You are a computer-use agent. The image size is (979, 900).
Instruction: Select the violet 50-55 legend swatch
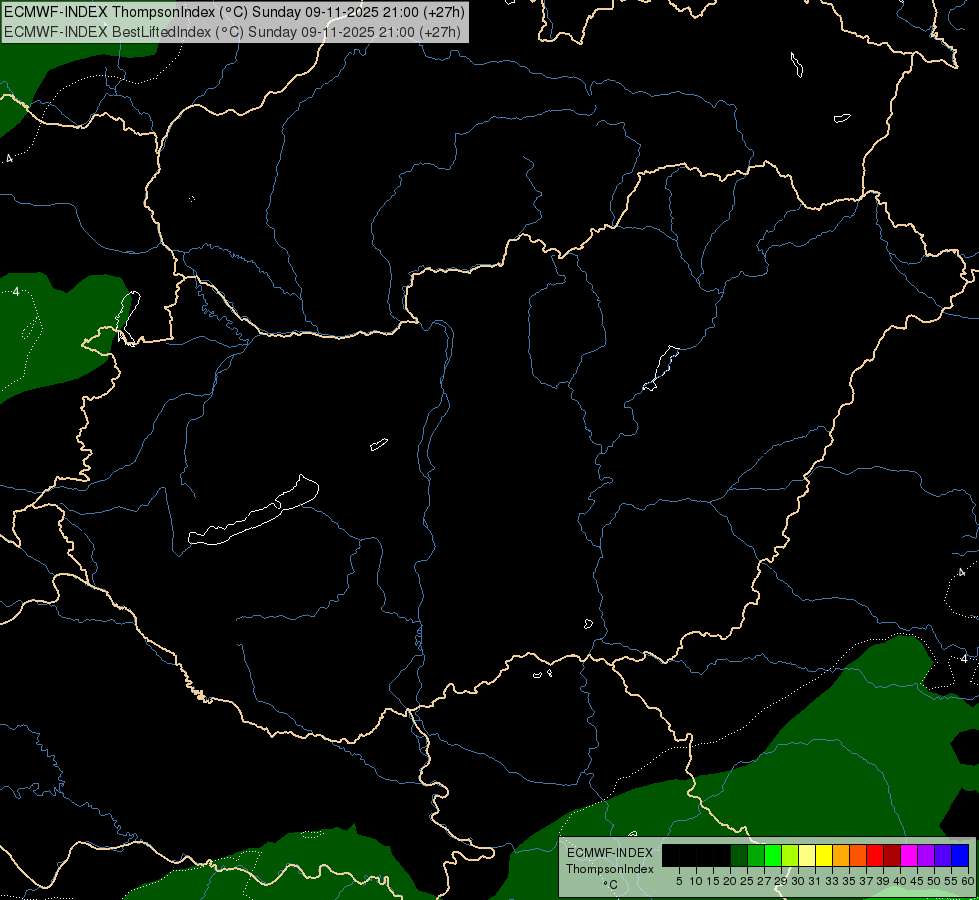(943, 855)
